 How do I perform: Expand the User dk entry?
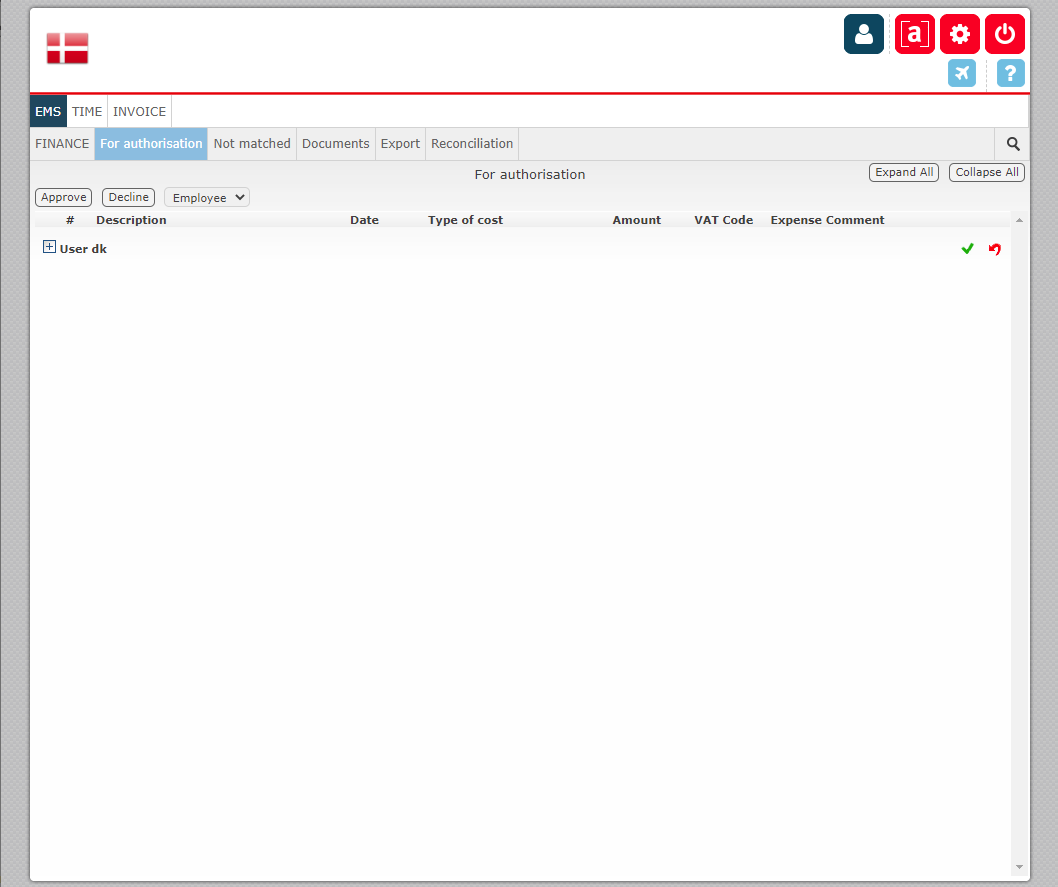tap(49, 245)
